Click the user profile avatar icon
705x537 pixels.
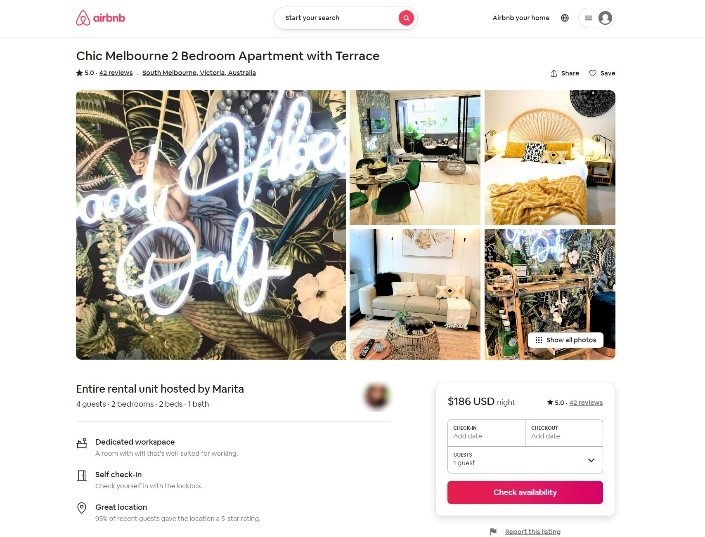pos(605,18)
